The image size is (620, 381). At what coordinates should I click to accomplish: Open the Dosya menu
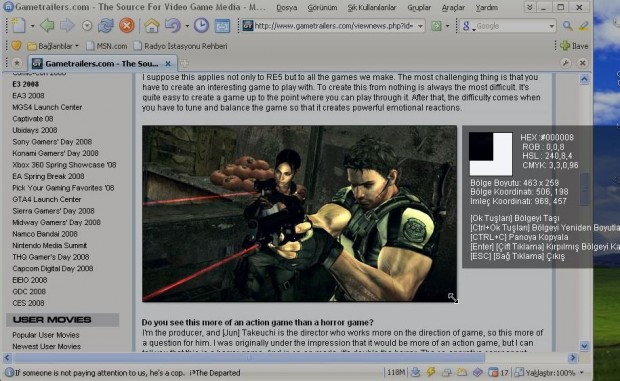(287, 8)
